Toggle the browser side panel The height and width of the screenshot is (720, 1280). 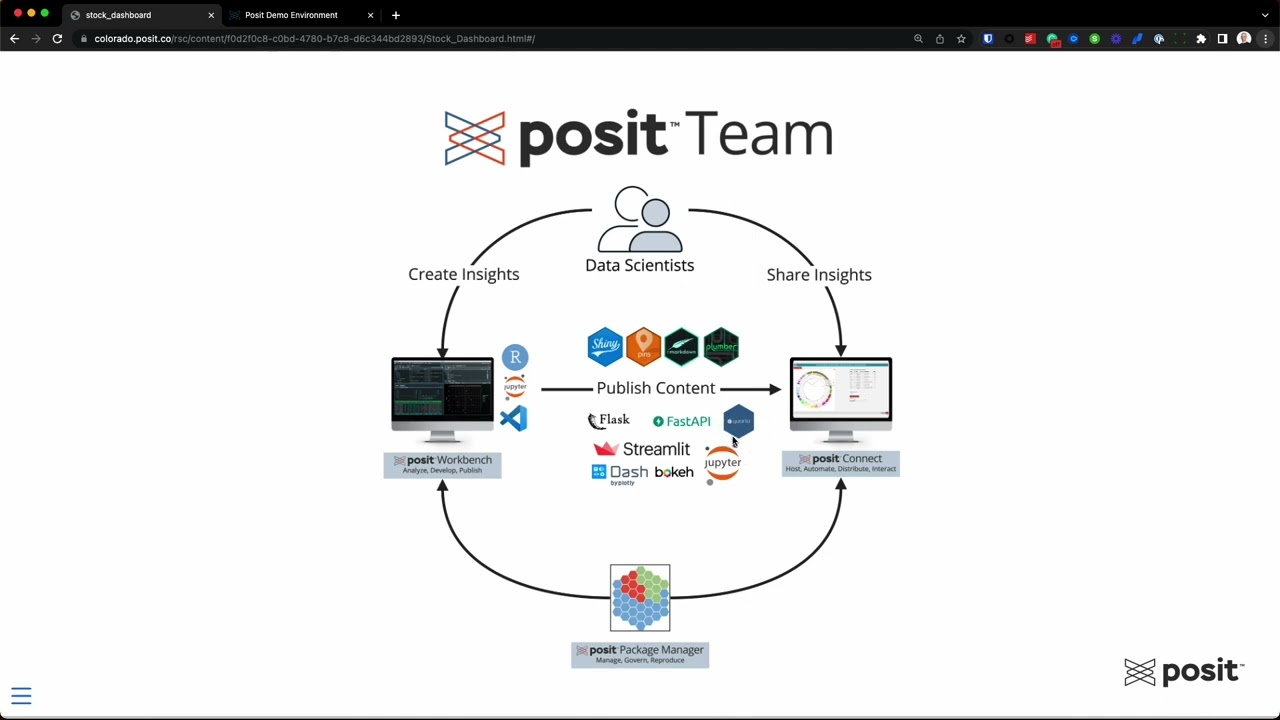(1222, 39)
